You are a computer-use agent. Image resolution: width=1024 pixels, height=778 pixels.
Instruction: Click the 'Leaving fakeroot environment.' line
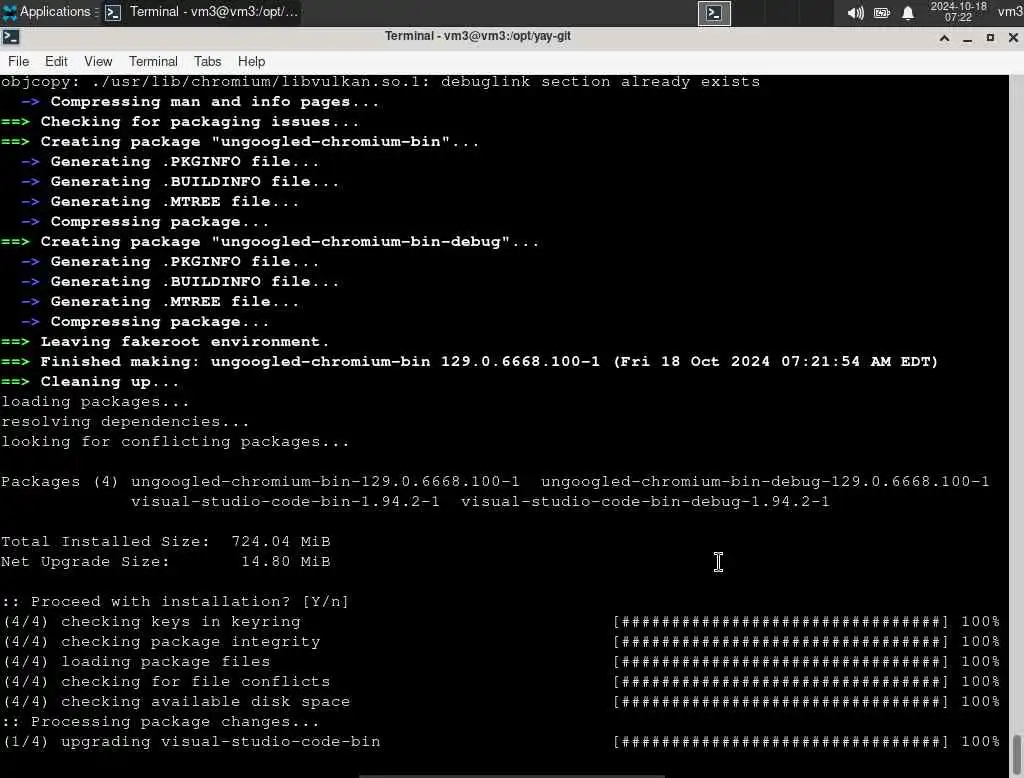(165, 342)
